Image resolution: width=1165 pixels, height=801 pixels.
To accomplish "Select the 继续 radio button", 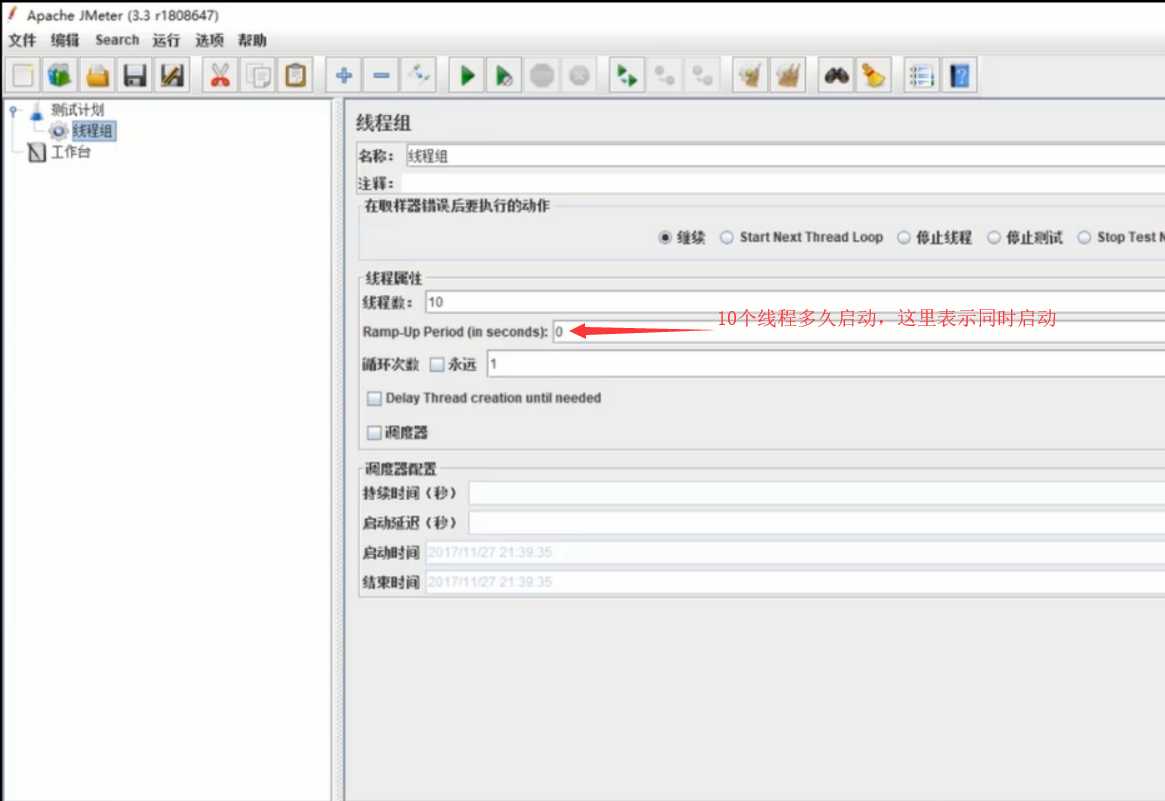I will (x=665, y=238).
